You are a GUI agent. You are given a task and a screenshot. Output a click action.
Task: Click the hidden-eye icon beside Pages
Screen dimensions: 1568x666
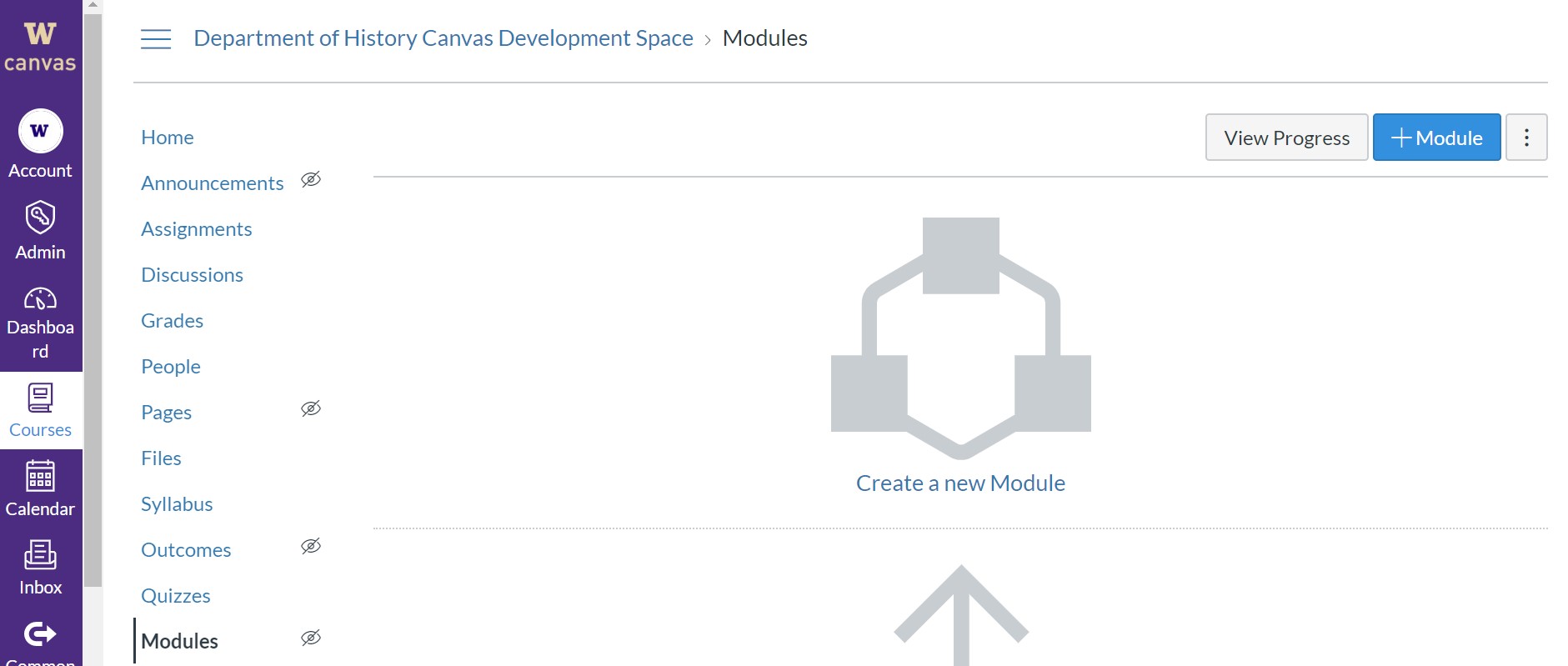(x=311, y=408)
